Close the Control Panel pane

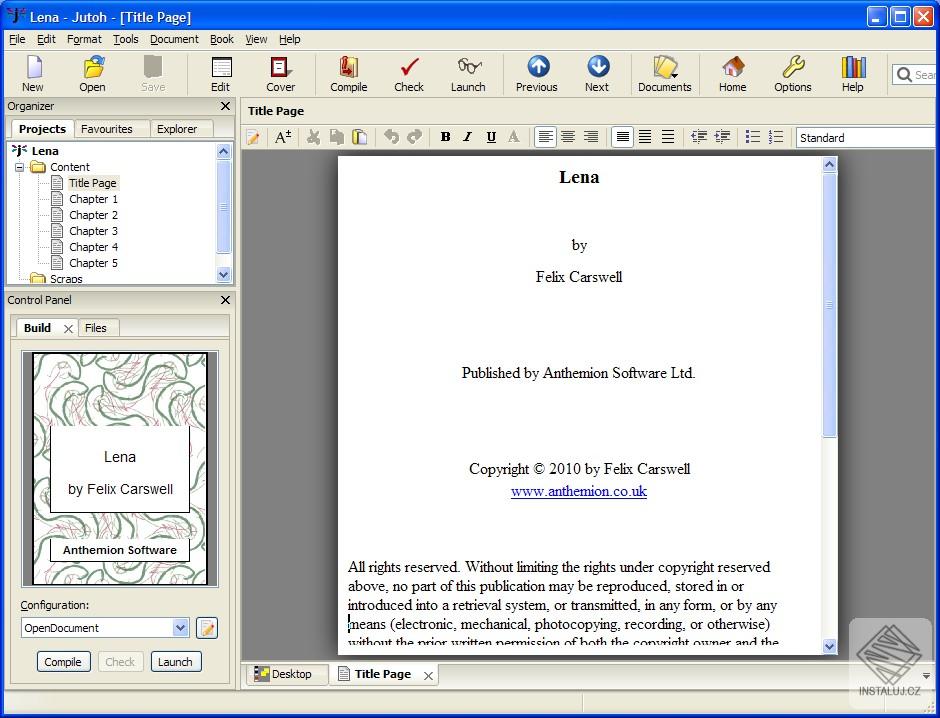click(225, 300)
